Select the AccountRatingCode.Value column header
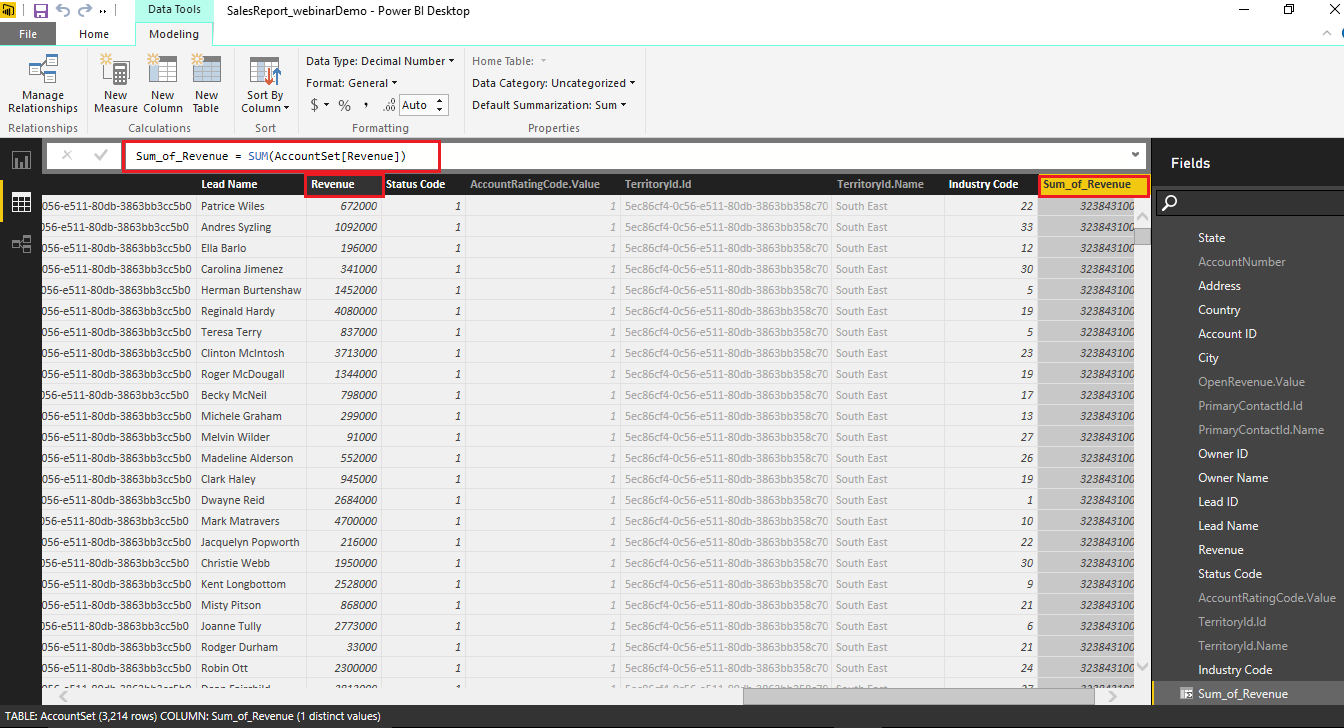Screen dimensions: 1344x728 [x=543, y=184]
